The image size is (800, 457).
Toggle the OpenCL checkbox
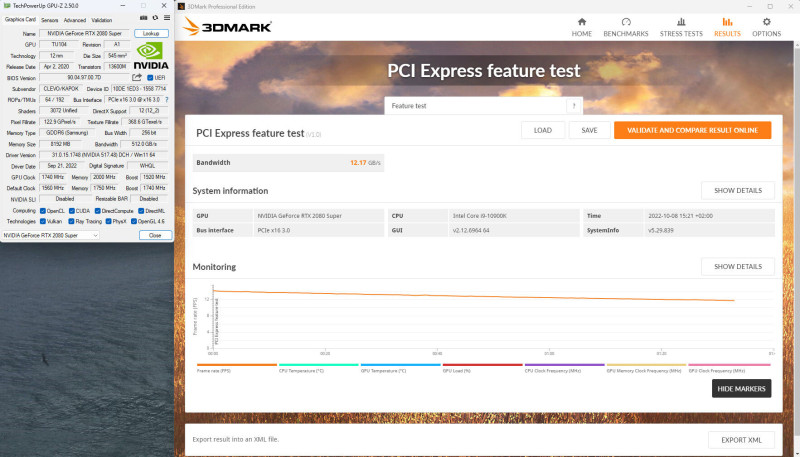(x=43, y=211)
